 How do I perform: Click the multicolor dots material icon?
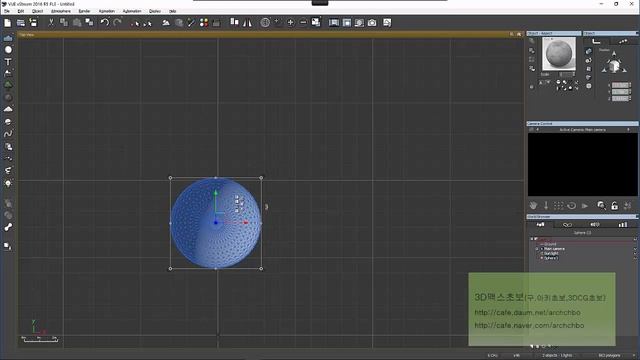[204, 23]
